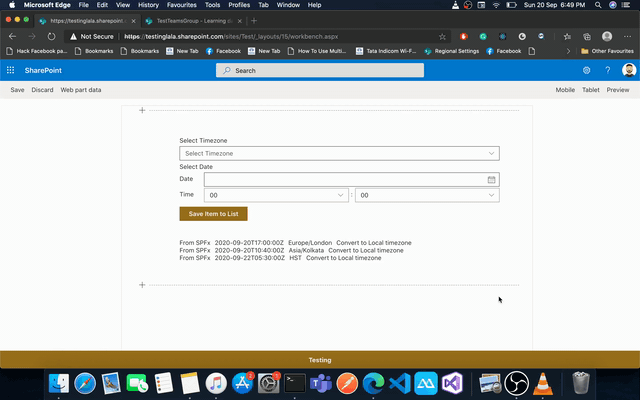Screen dimensions: 640x400
Task: Go back with the browser back arrow
Action: coord(12,36)
